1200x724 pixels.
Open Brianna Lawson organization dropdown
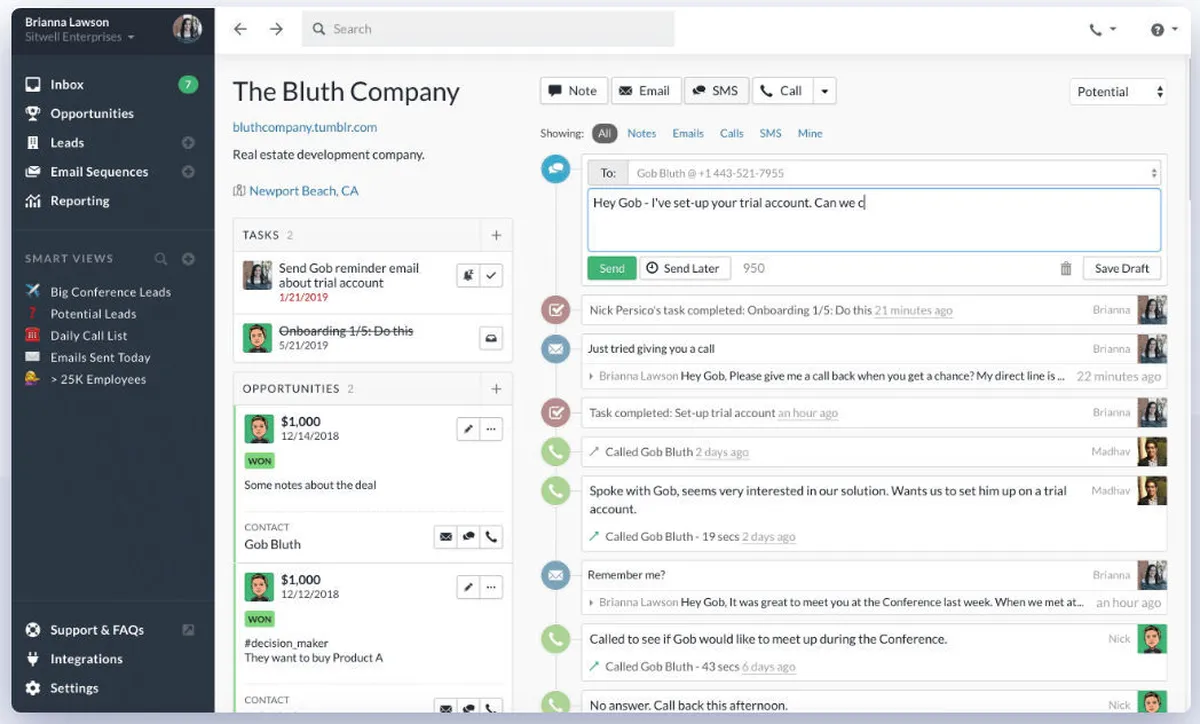pos(80,37)
